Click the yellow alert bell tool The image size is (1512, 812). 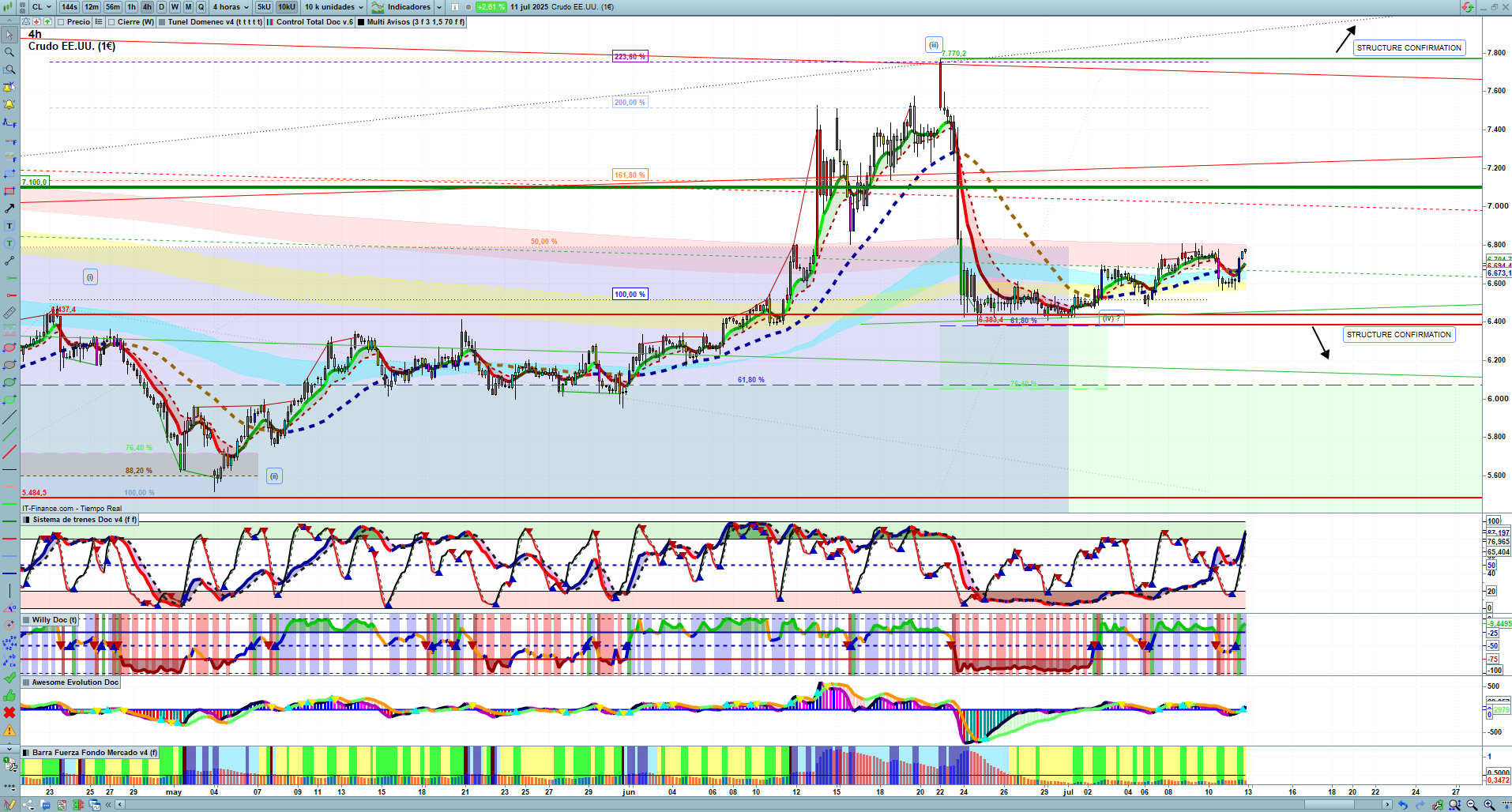coord(9,104)
